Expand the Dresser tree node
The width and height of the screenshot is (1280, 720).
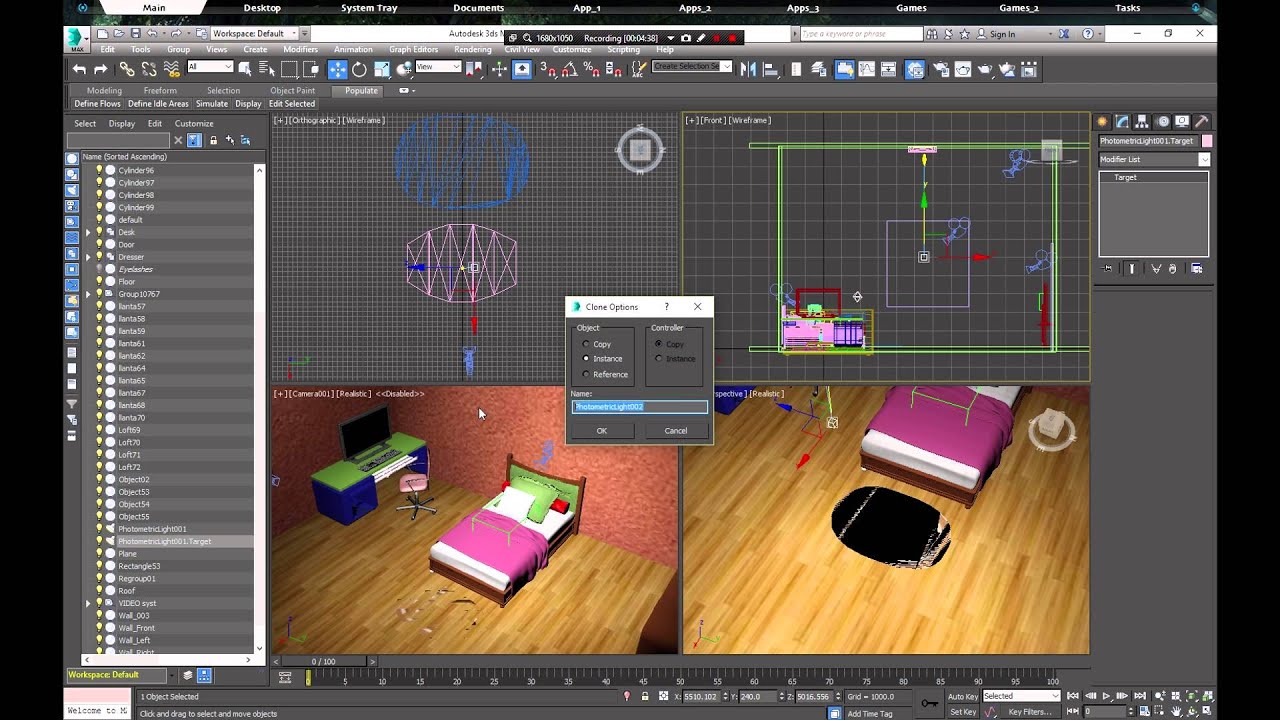[x=88, y=257]
